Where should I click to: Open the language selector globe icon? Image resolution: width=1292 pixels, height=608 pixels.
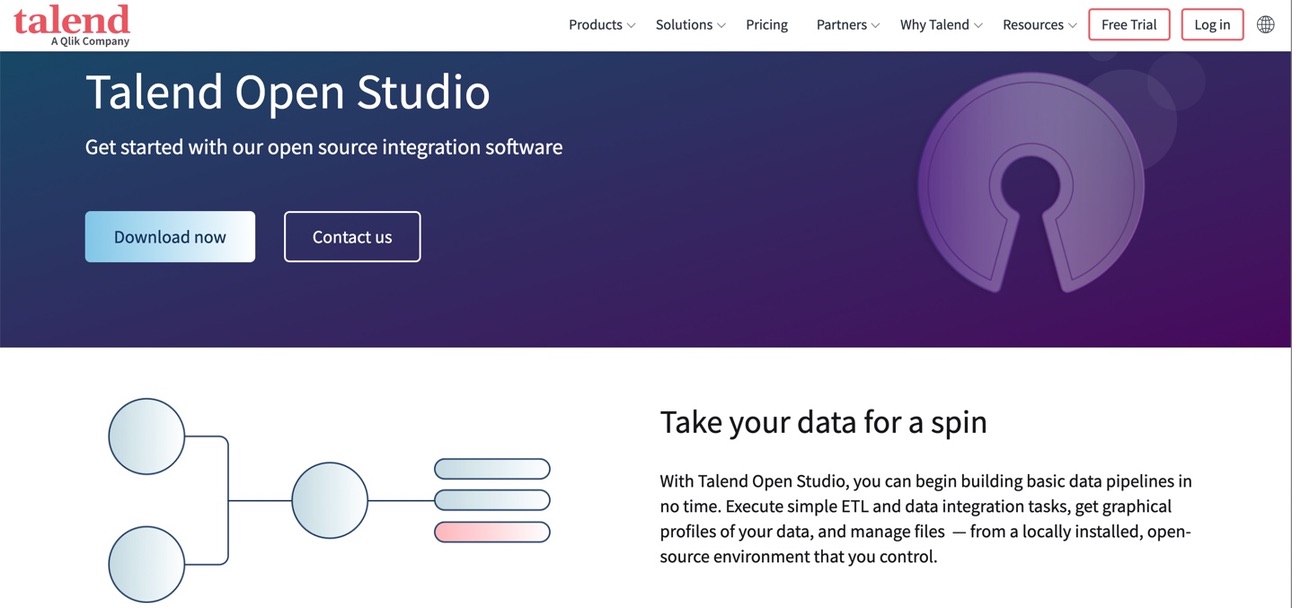click(1265, 25)
